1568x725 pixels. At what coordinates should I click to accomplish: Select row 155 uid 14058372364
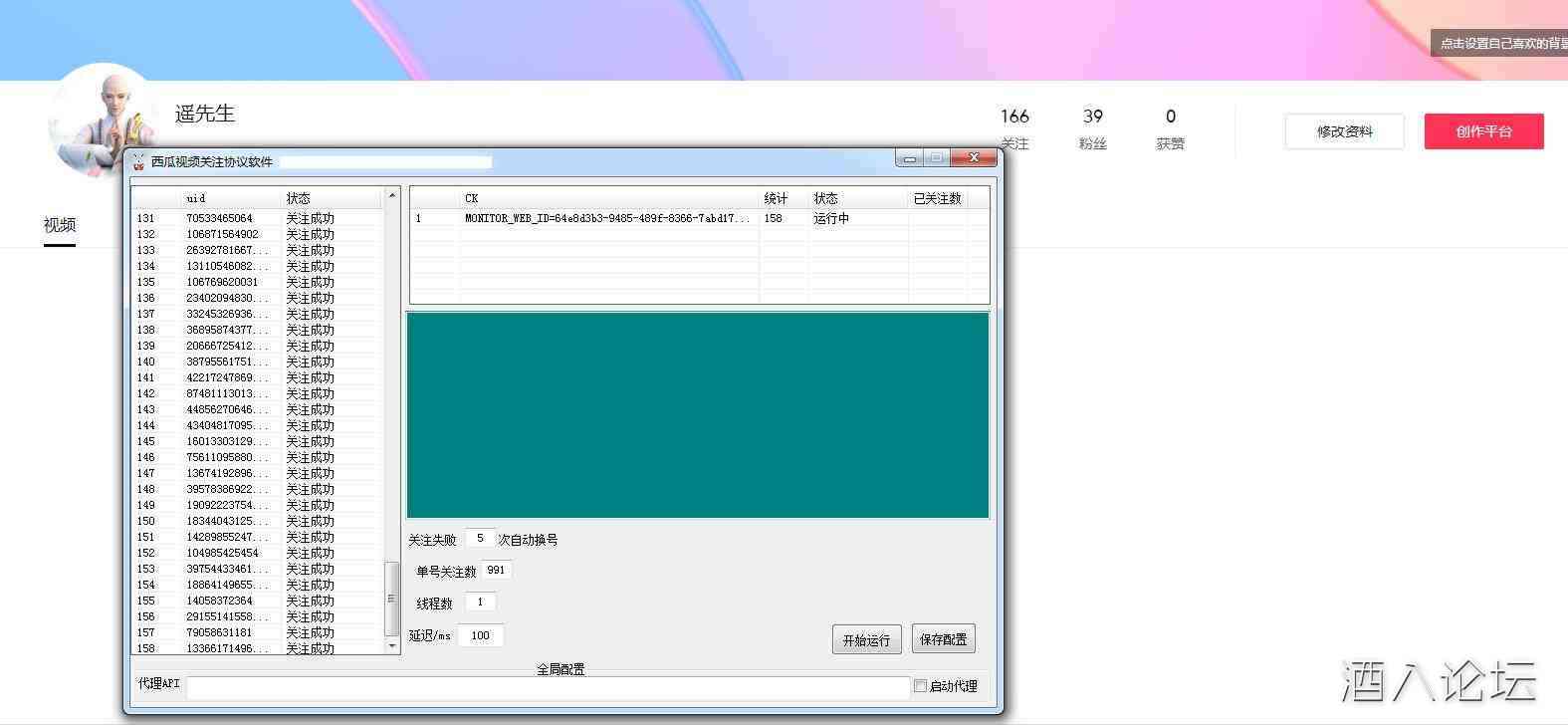click(257, 601)
